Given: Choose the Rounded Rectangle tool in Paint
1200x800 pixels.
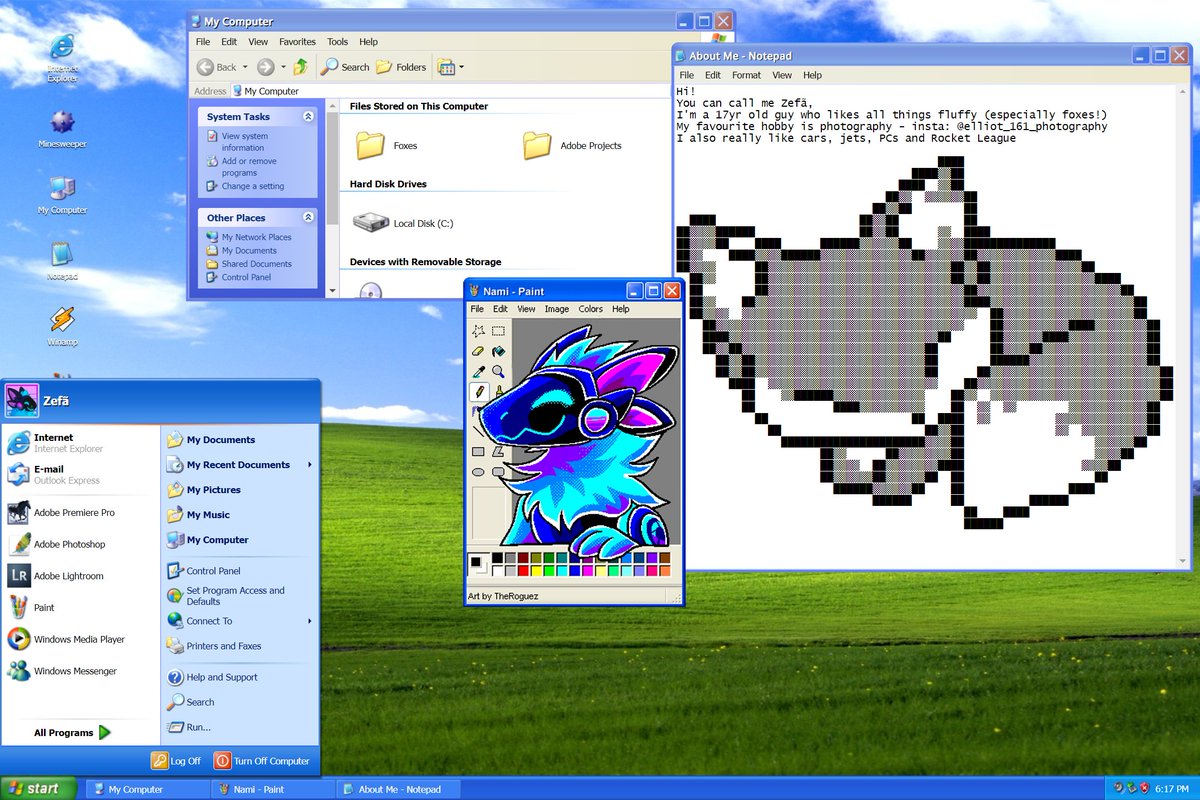Looking at the screenshot, I should [497, 472].
